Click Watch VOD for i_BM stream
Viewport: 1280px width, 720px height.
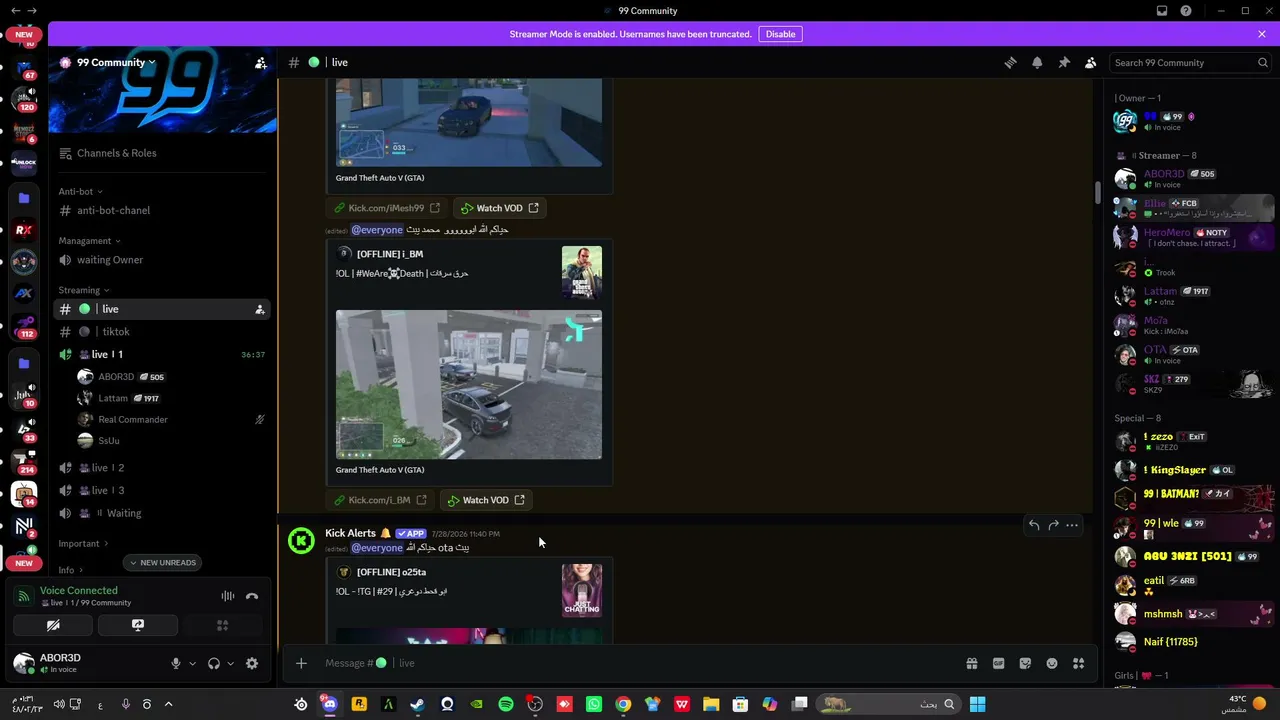tap(486, 500)
